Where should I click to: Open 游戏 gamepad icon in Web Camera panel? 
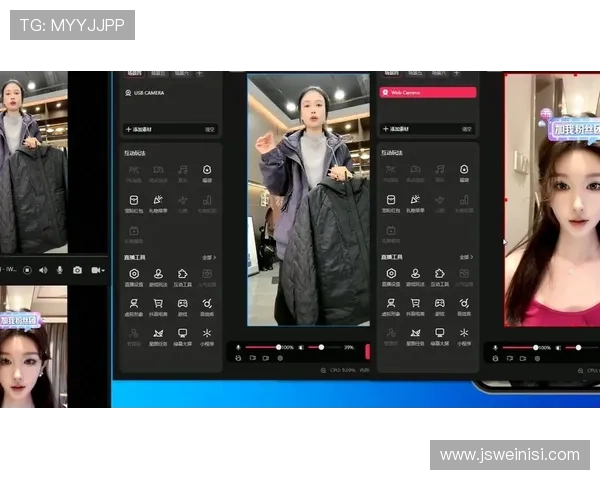click(x=439, y=303)
